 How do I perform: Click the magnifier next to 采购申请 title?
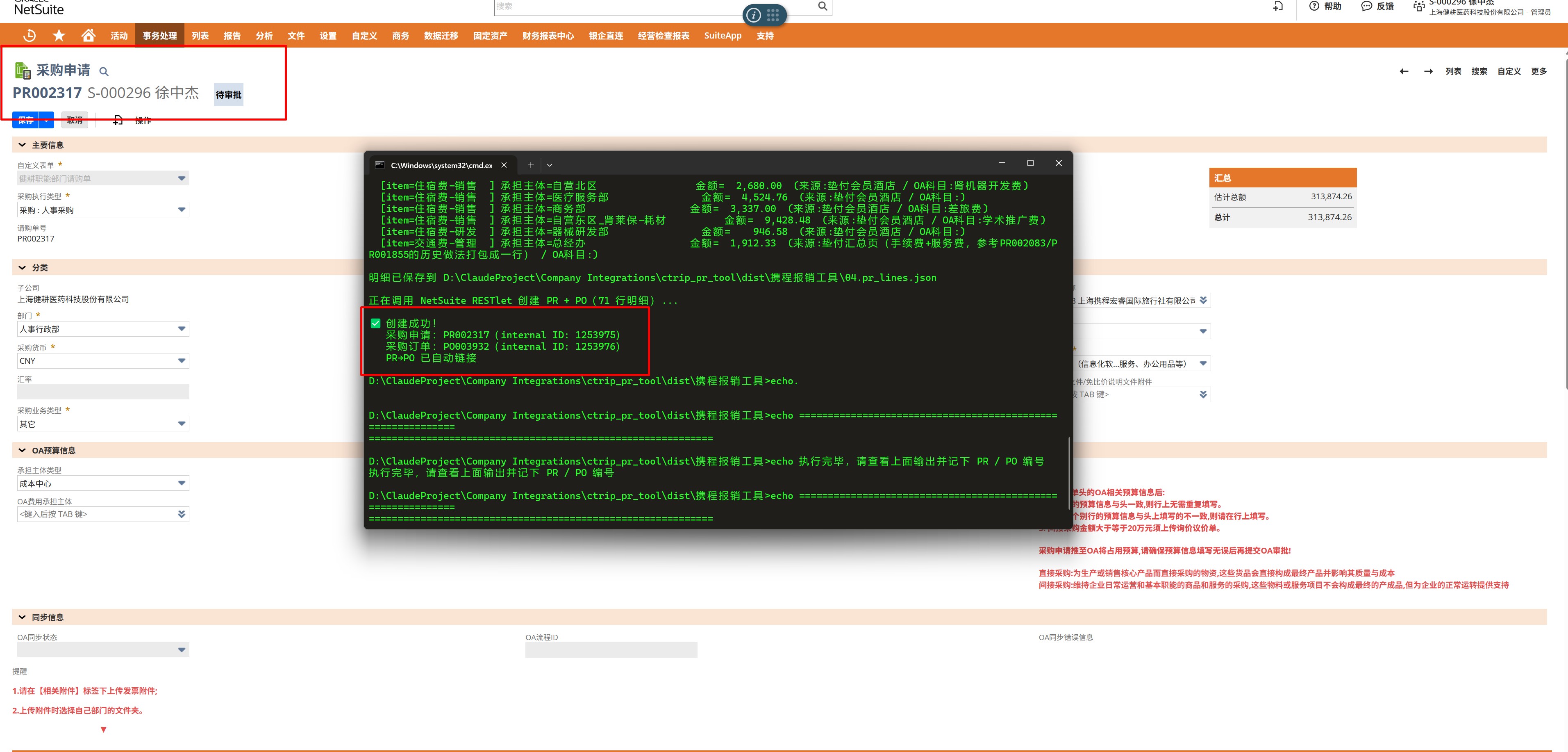tap(104, 72)
